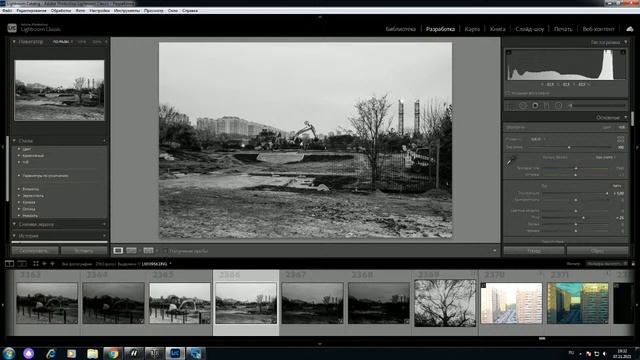Collapse the Histogram panel

tap(625, 42)
